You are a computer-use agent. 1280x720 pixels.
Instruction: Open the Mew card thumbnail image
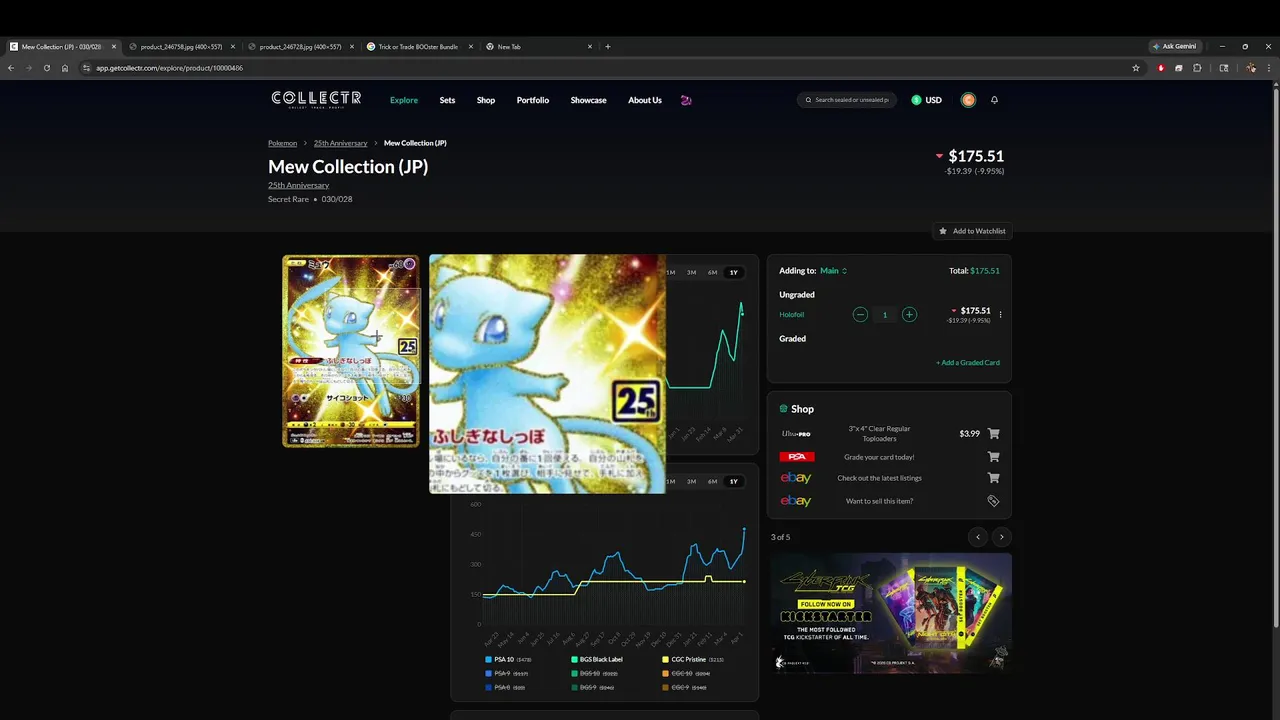point(351,351)
